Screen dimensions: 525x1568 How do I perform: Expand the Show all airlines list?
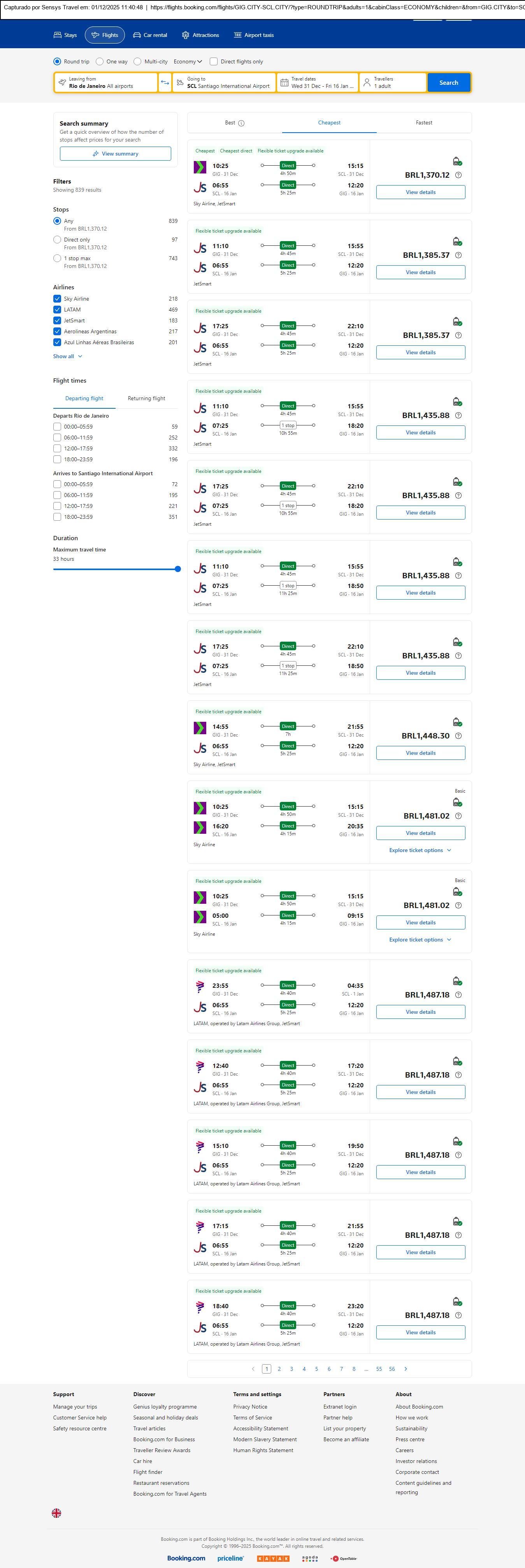[67, 357]
